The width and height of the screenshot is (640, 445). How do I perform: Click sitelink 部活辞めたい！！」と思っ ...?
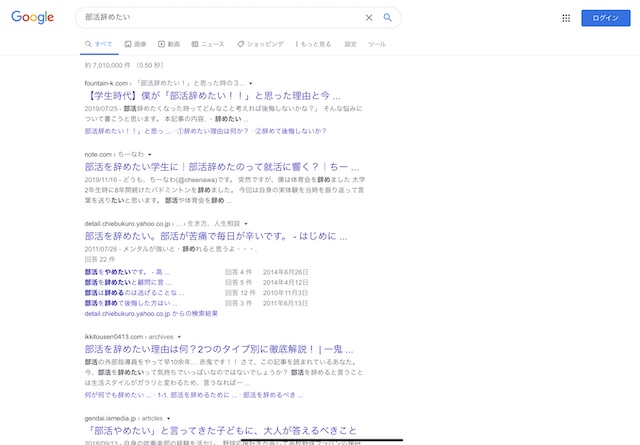[128, 131]
